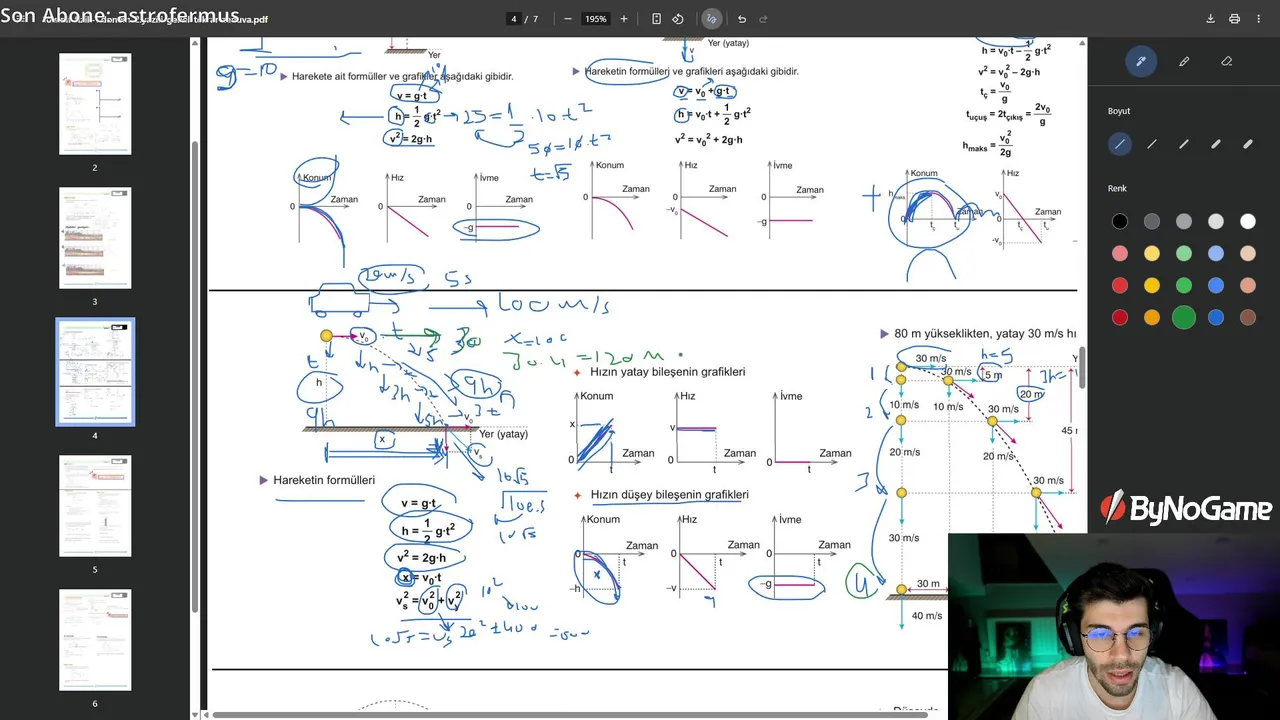The width and height of the screenshot is (1280, 720).
Task: Pick the black color swatch
Action: click(1120, 222)
